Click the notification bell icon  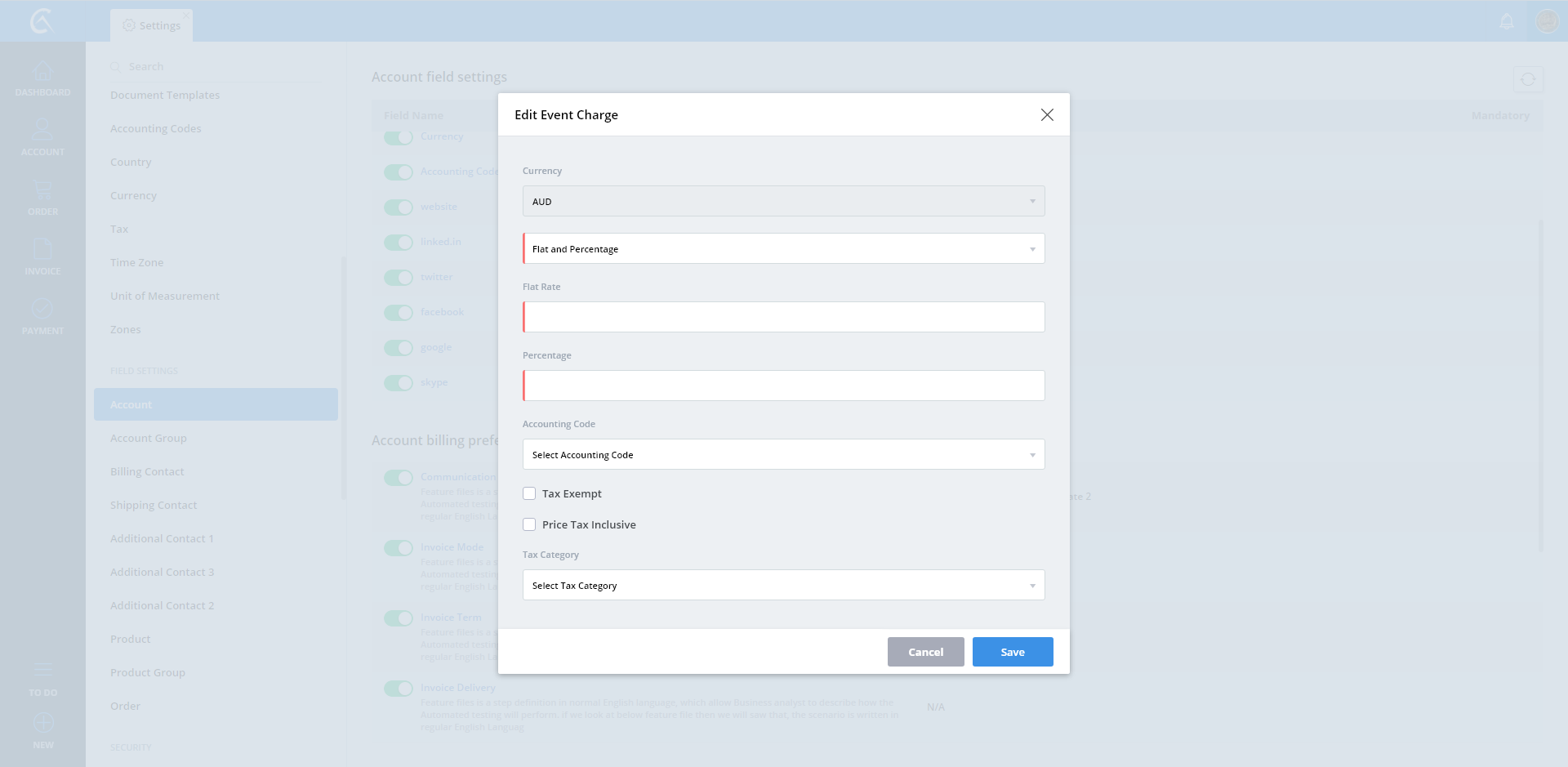(x=1507, y=22)
